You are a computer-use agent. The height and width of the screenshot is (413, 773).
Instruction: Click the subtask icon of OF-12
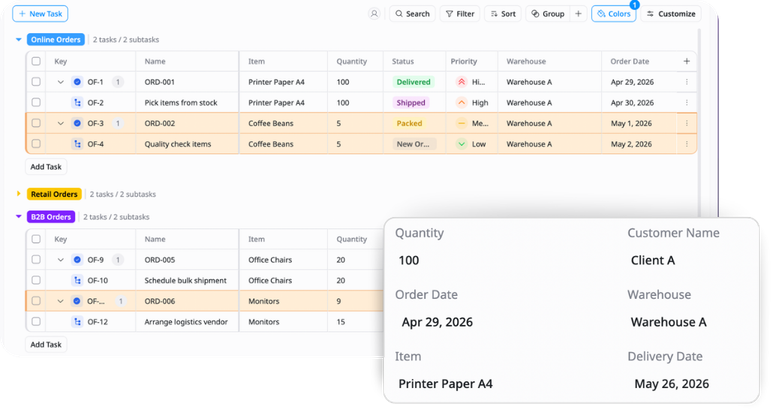pyautogui.click(x=77, y=322)
